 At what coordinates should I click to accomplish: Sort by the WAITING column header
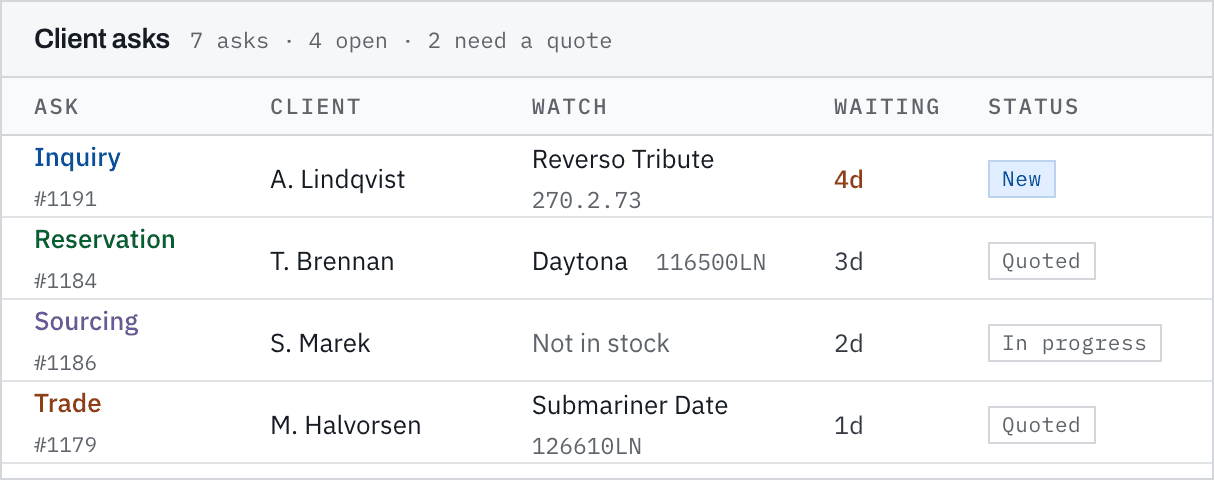coord(887,107)
